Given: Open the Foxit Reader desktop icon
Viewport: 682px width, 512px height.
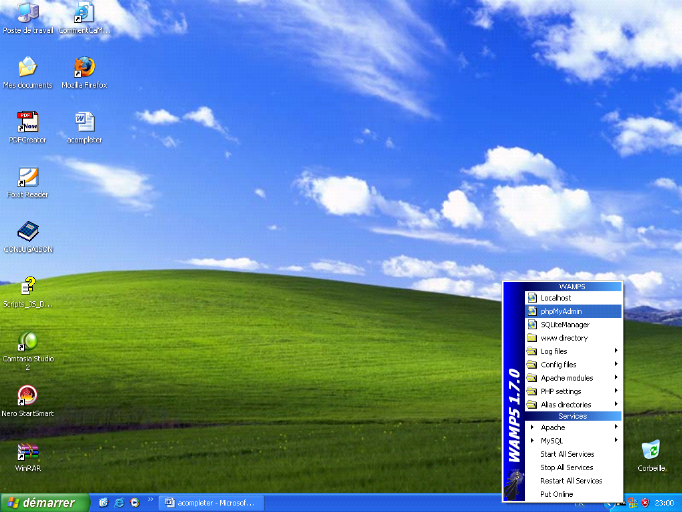Looking at the screenshot, I should click(27, 178).
